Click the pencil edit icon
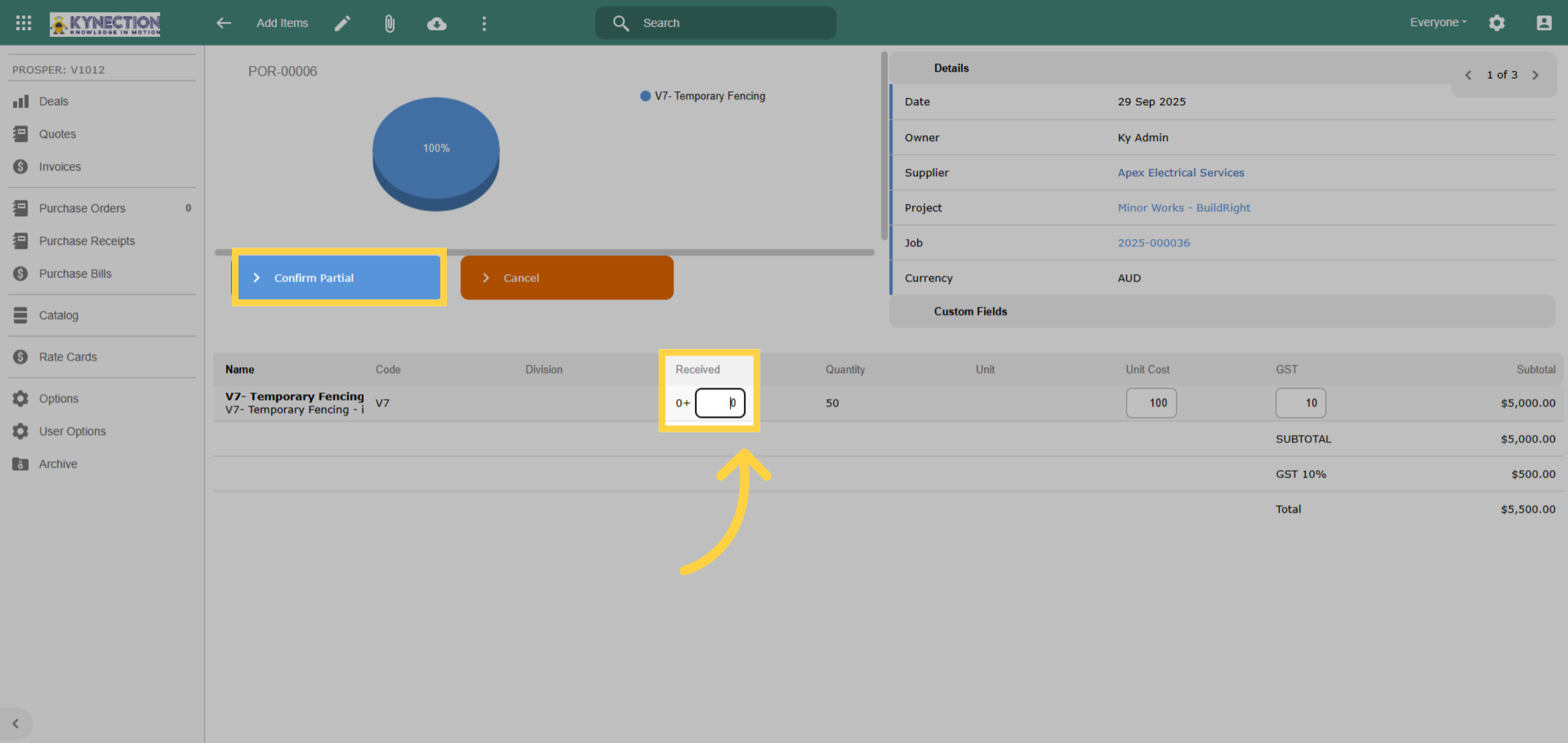Screen dimensions: 1568x743 (x=342, y=23)
